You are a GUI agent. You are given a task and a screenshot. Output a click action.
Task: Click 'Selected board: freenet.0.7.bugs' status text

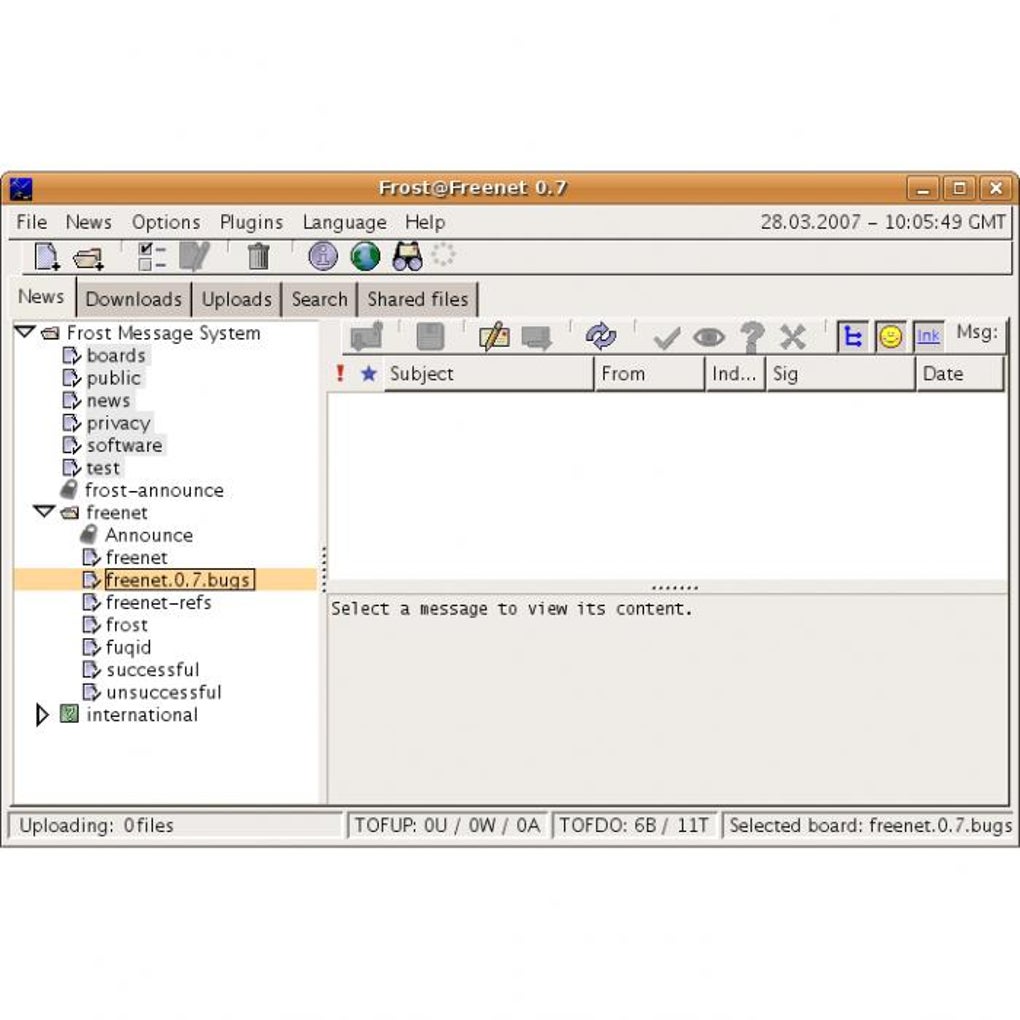870,825
